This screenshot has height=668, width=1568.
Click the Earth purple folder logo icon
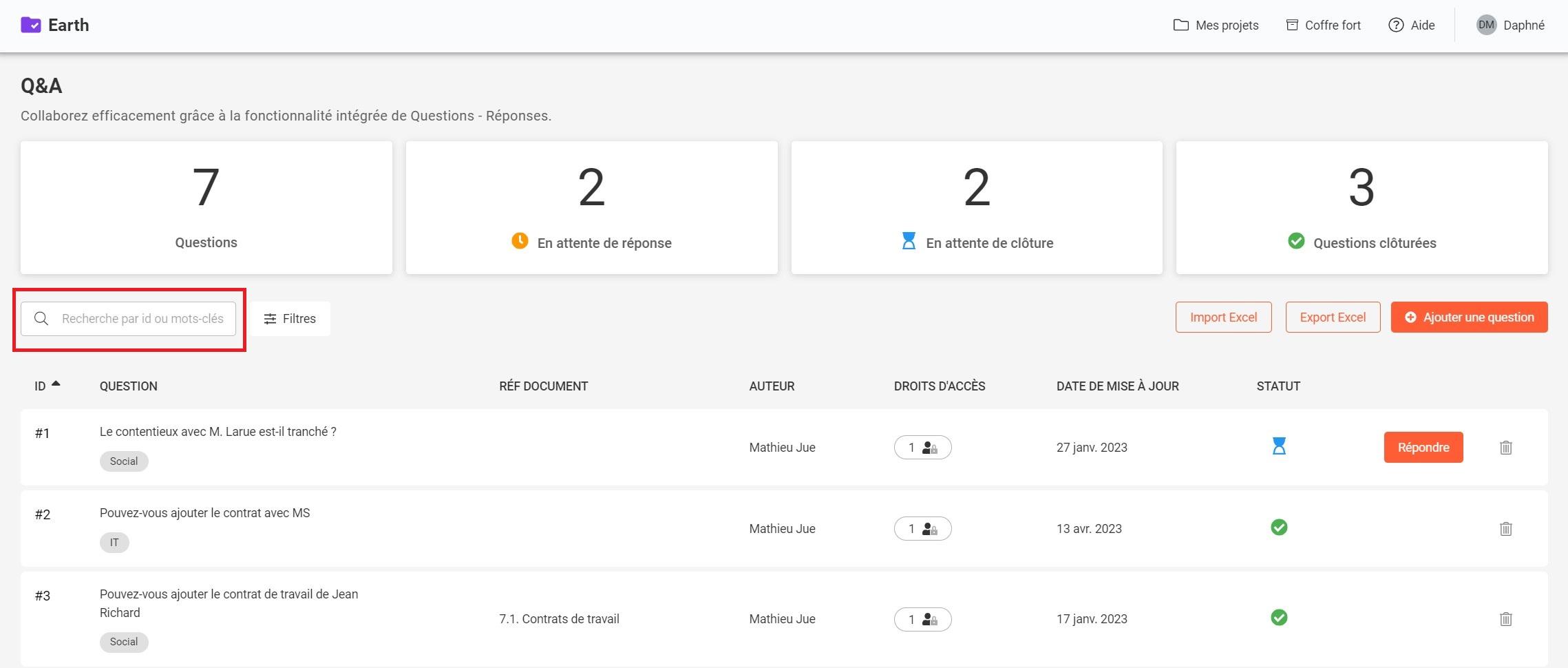click(x=31, y=25)
